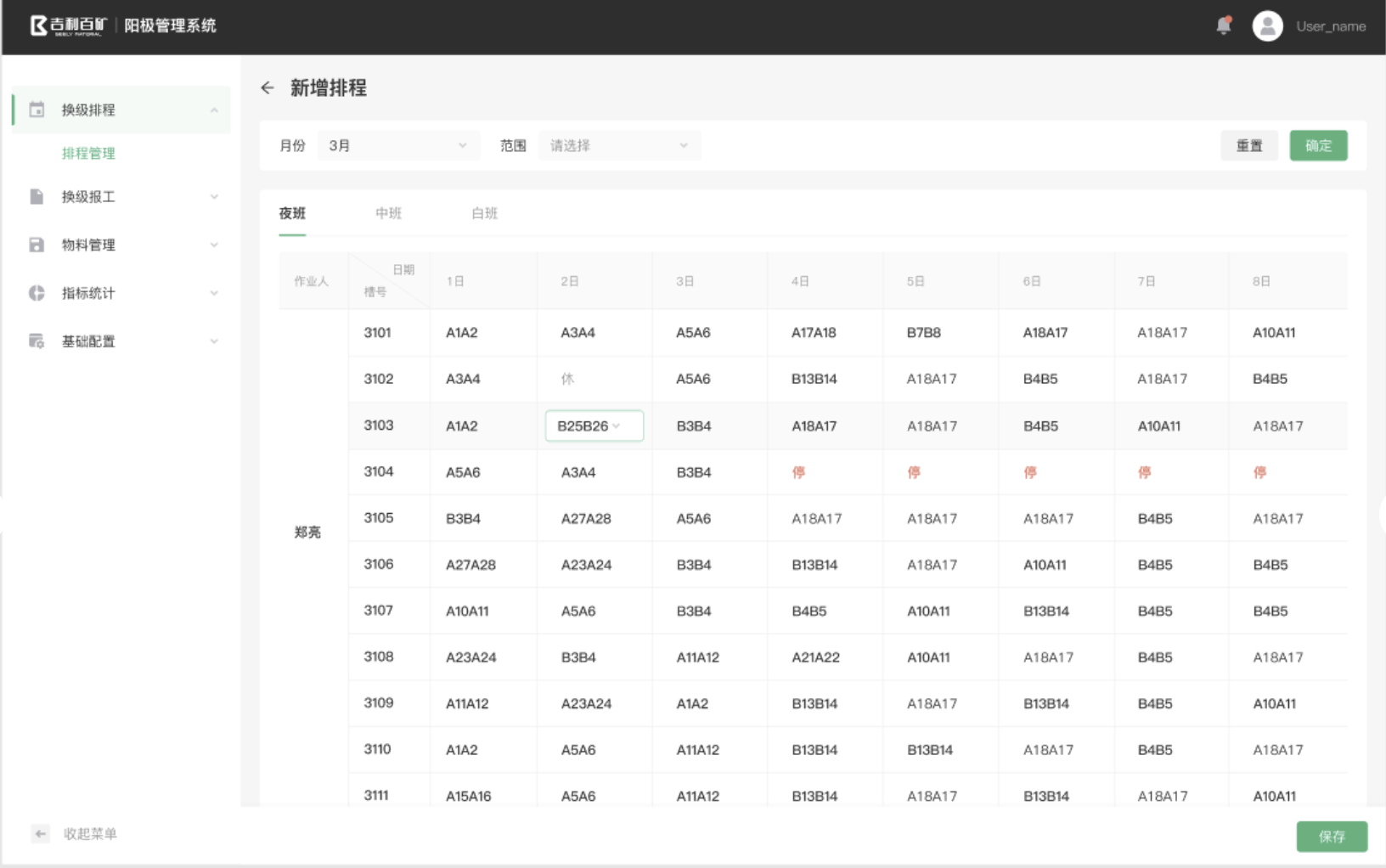1386x868 pixels.
Task: Click the notification bell icon
Action: coord(1223,25)
